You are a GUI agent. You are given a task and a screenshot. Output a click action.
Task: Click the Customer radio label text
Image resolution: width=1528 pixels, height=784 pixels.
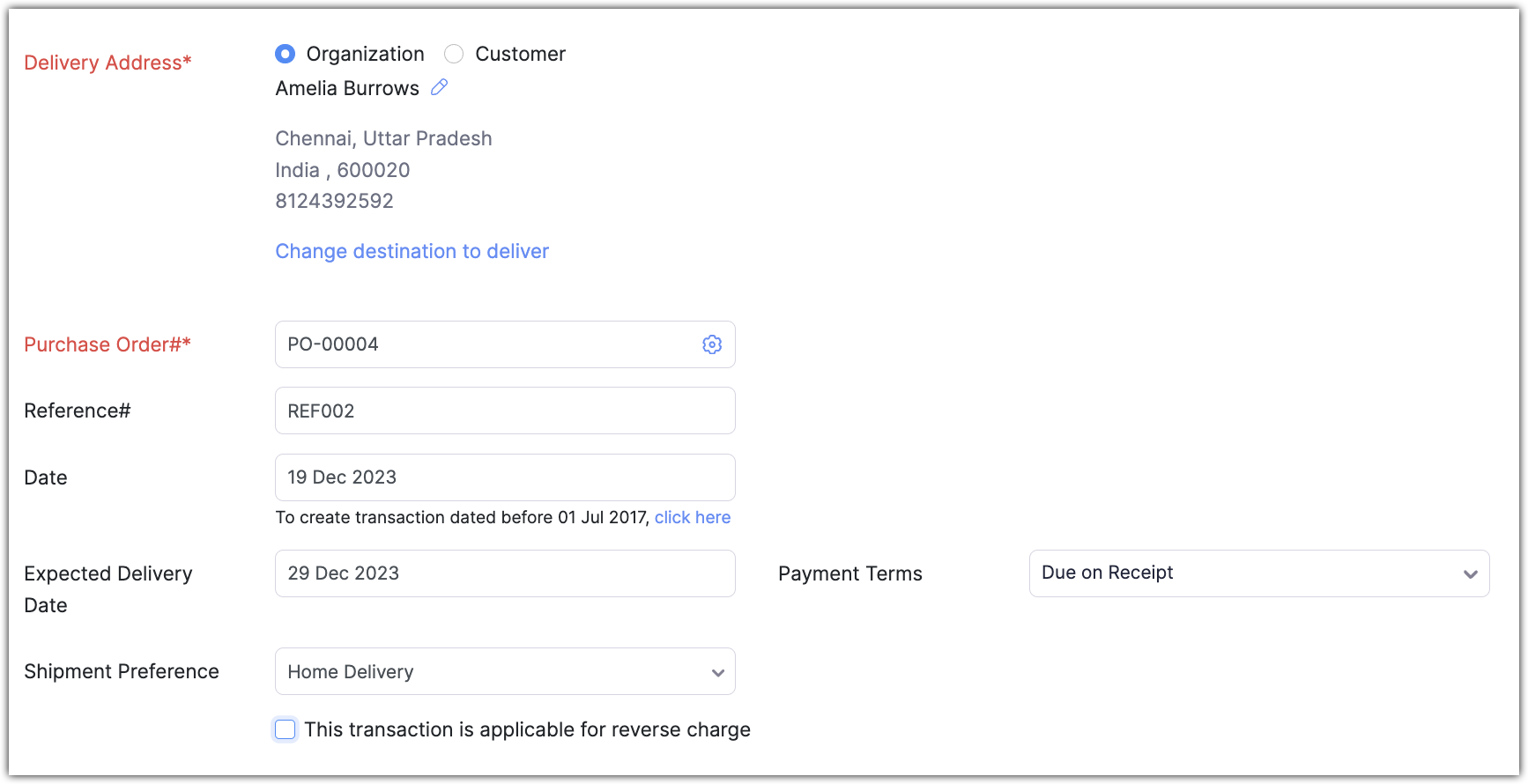point(520,54)
